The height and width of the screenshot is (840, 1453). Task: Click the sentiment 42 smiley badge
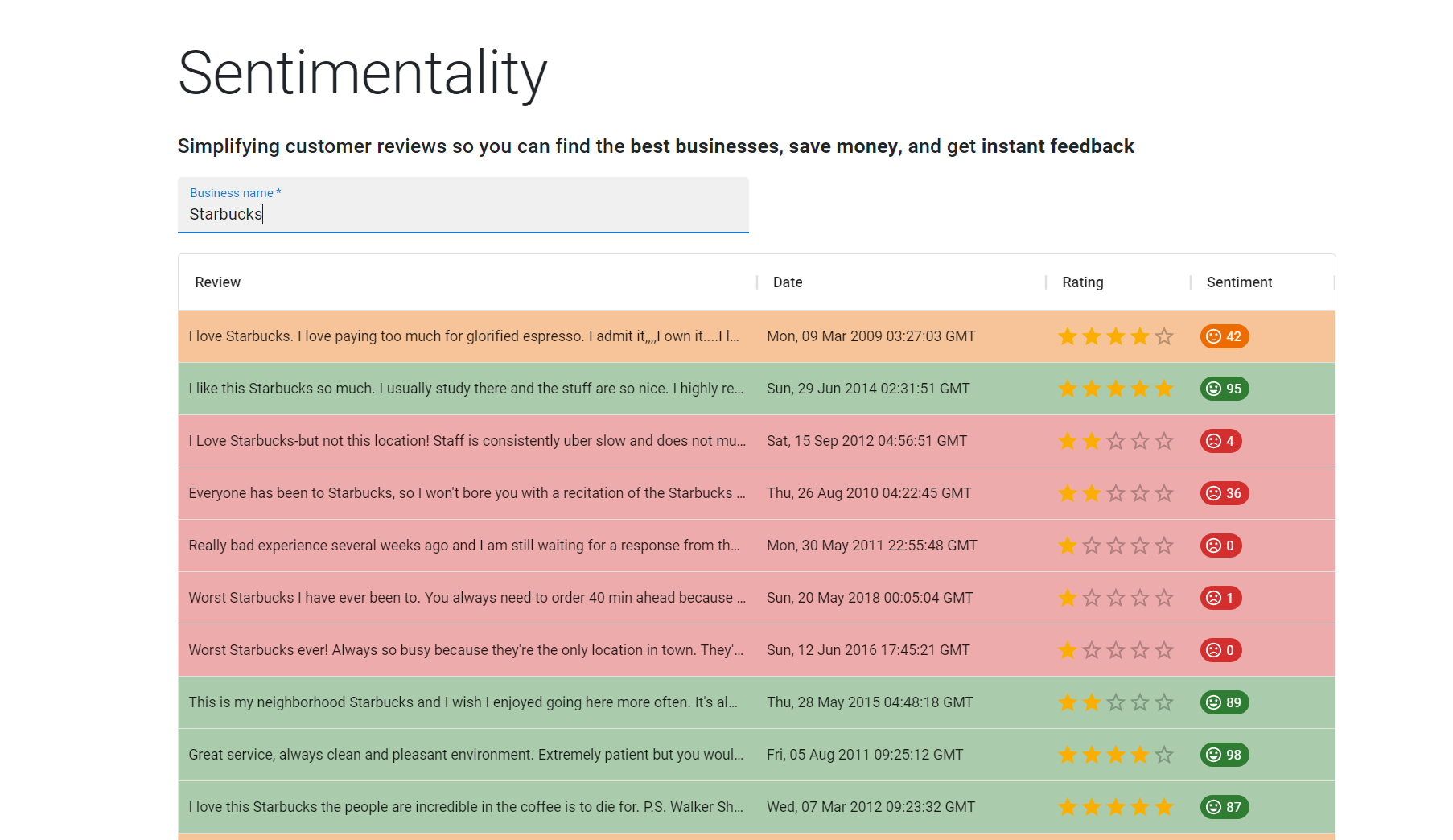click(1224, 336)
